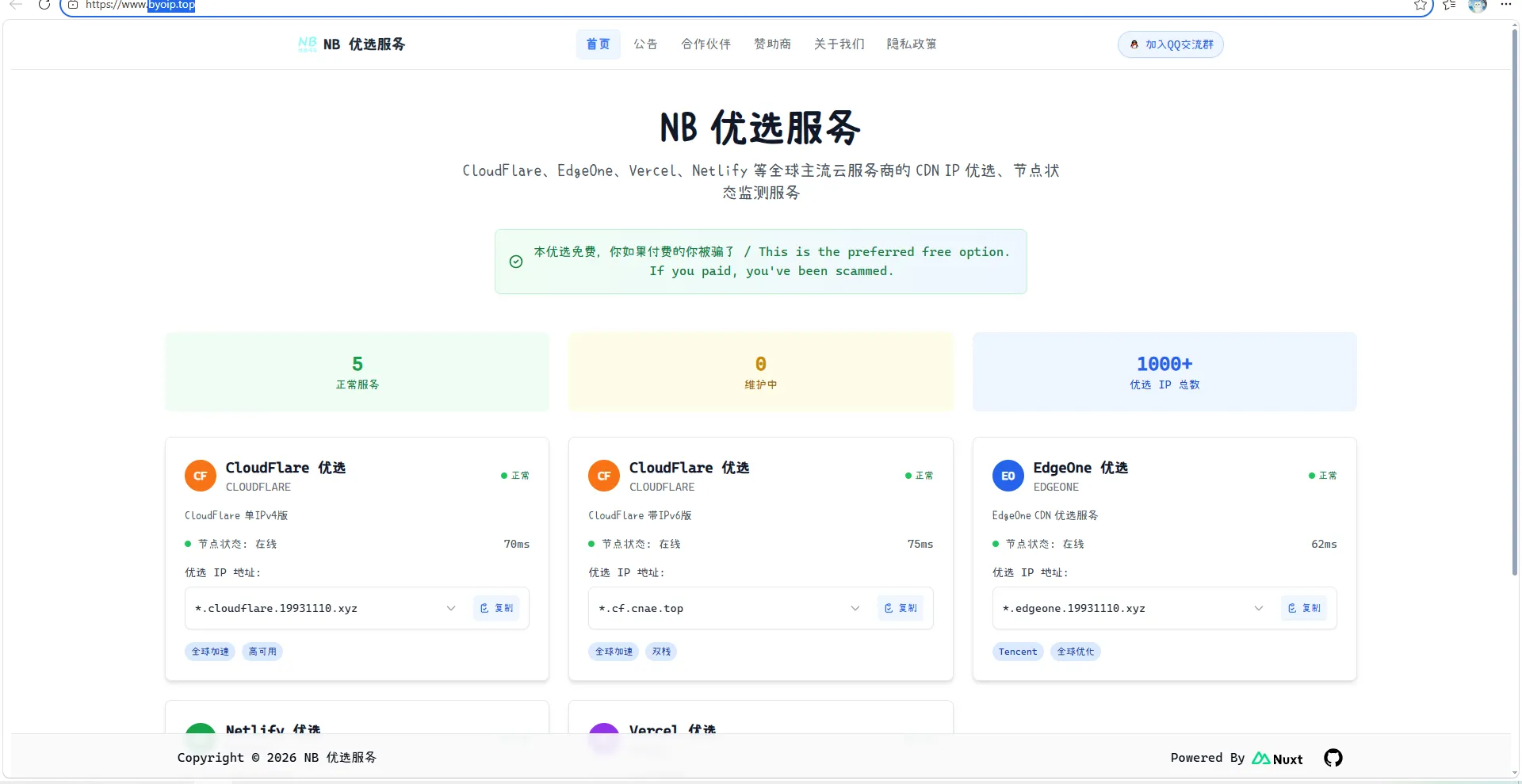Image resolution: width=1522 pixels, height=784 pixels.
Task: Expand the *.cf.cnae.top address dropdown
Action: coord(855,608)
